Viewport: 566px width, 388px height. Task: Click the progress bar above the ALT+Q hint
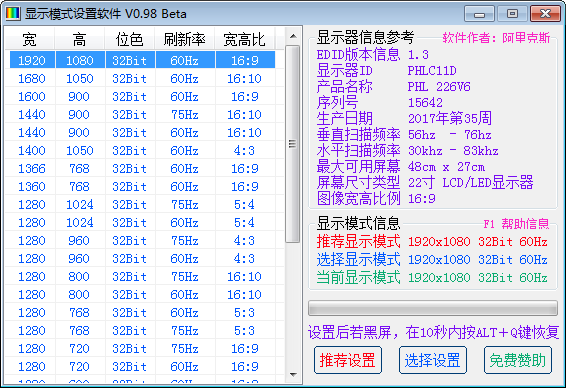(x=432, y=308)
